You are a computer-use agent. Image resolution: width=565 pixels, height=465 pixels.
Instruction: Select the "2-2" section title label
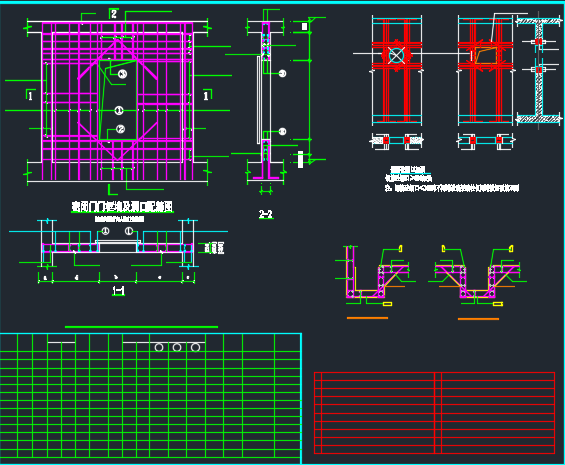coord(266,214)
